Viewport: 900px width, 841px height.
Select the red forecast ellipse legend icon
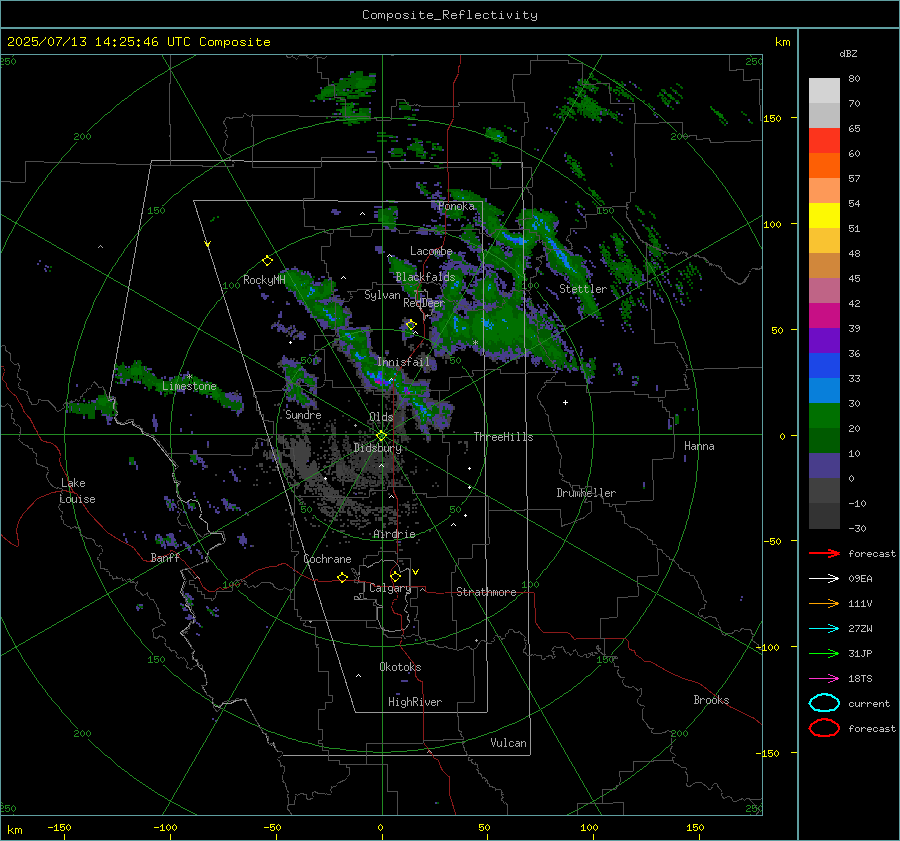pos(824,728)
